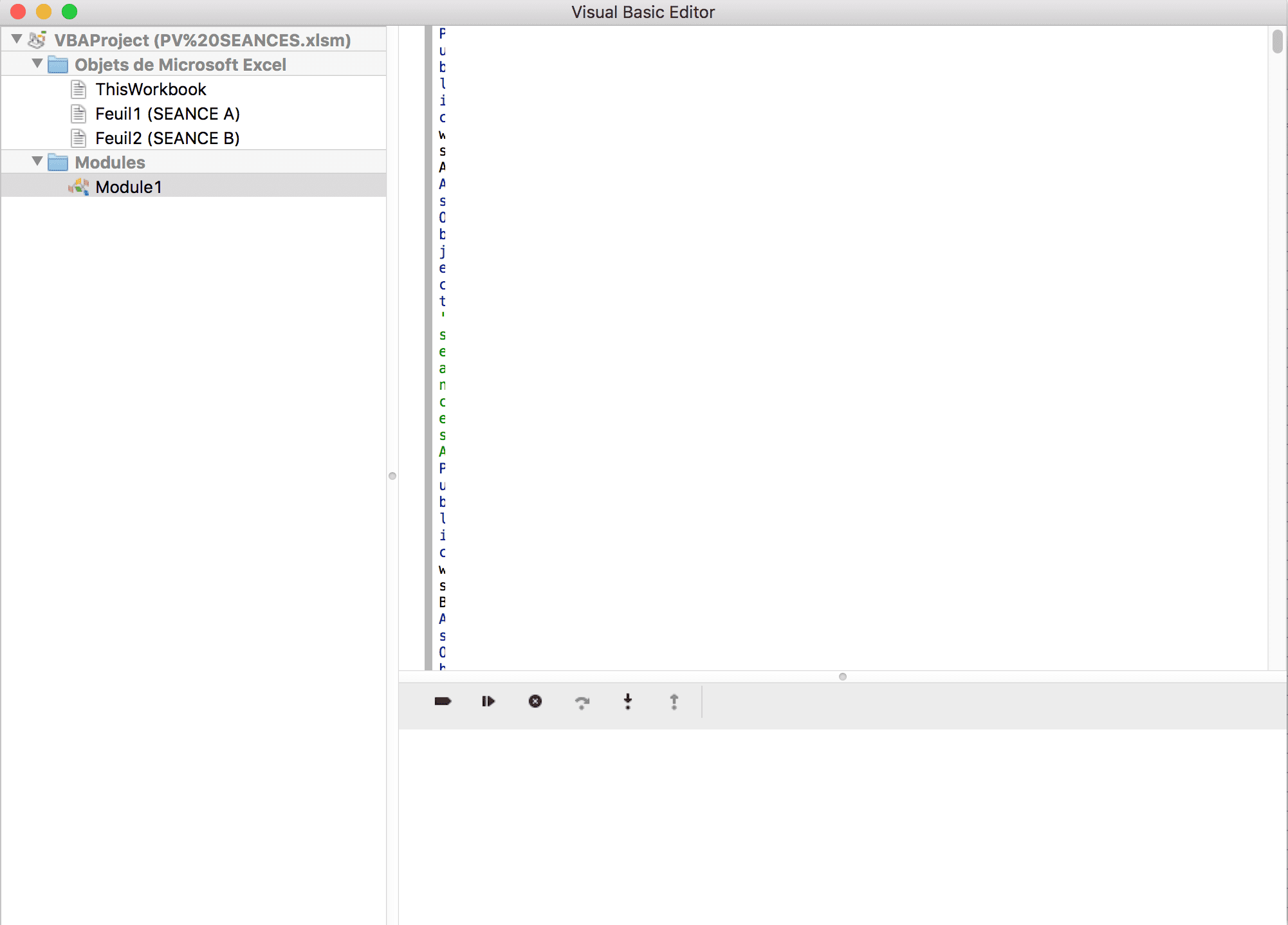Click the ThisWorkbook document icon
1288x925 pixels.
point(78,89)
